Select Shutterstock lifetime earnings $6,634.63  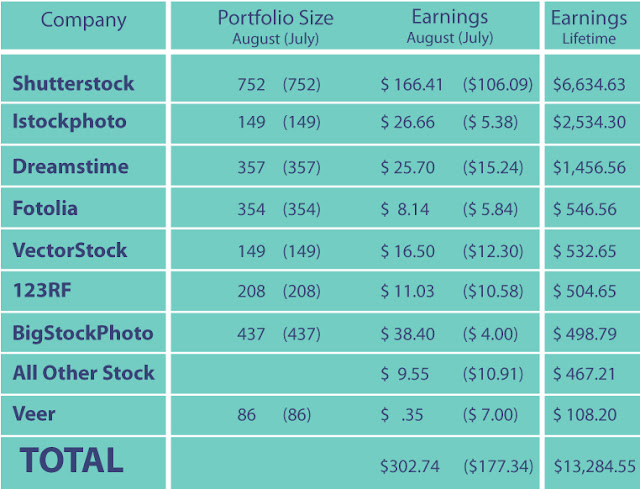click(x=589, y=84)
